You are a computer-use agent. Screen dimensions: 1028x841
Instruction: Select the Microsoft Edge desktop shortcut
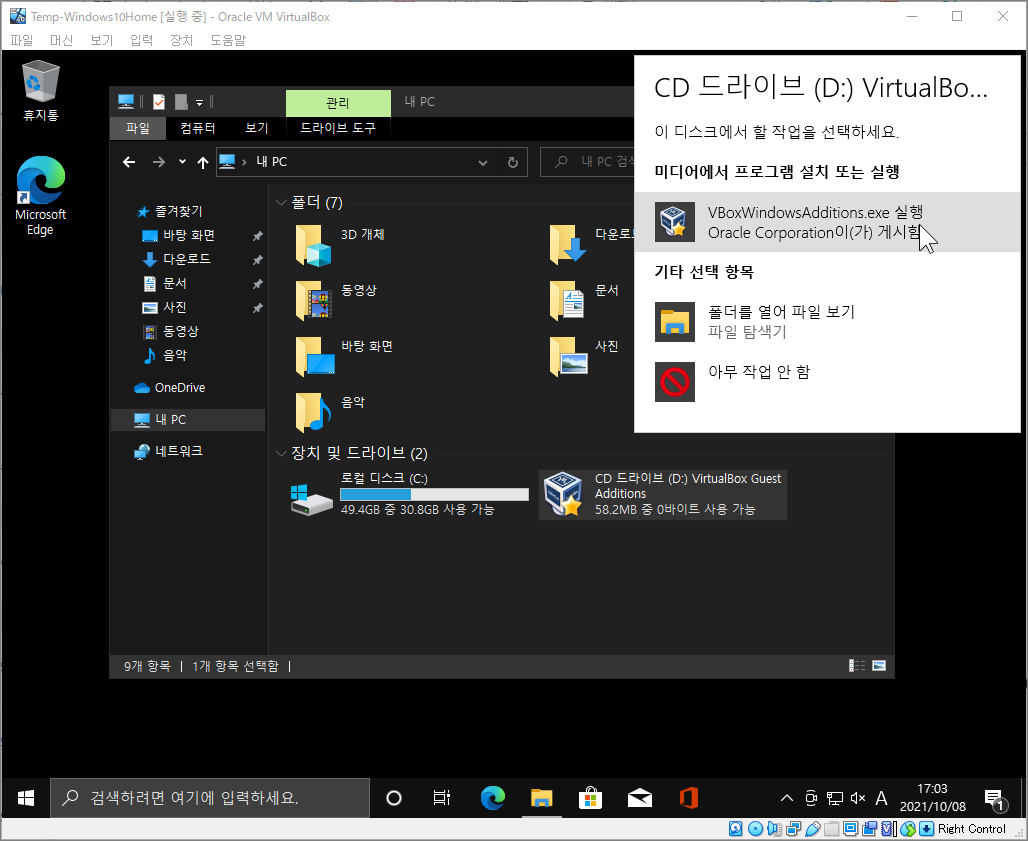click(41, 197)
